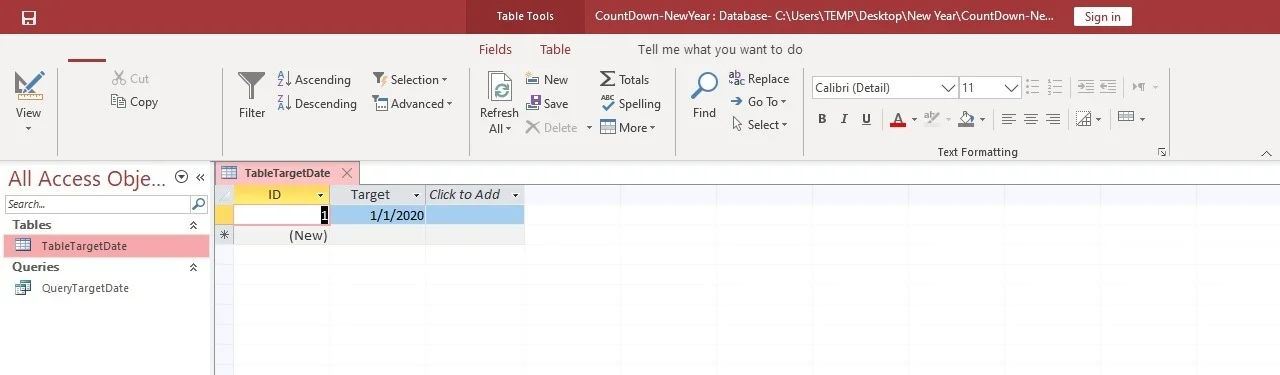The width and height of the screenshot is (1280, 375).
Task: Apply Underline formatting
Action: (x=866, y=119)
